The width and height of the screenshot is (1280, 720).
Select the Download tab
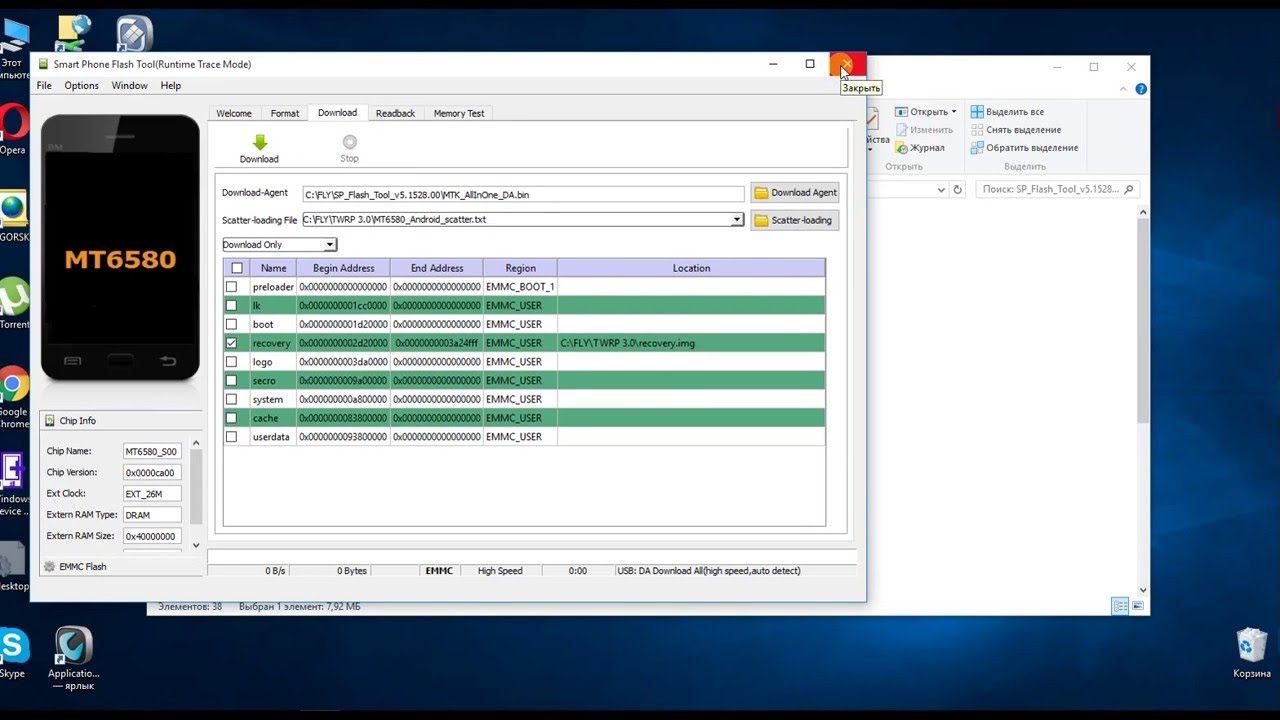[337, 113]
